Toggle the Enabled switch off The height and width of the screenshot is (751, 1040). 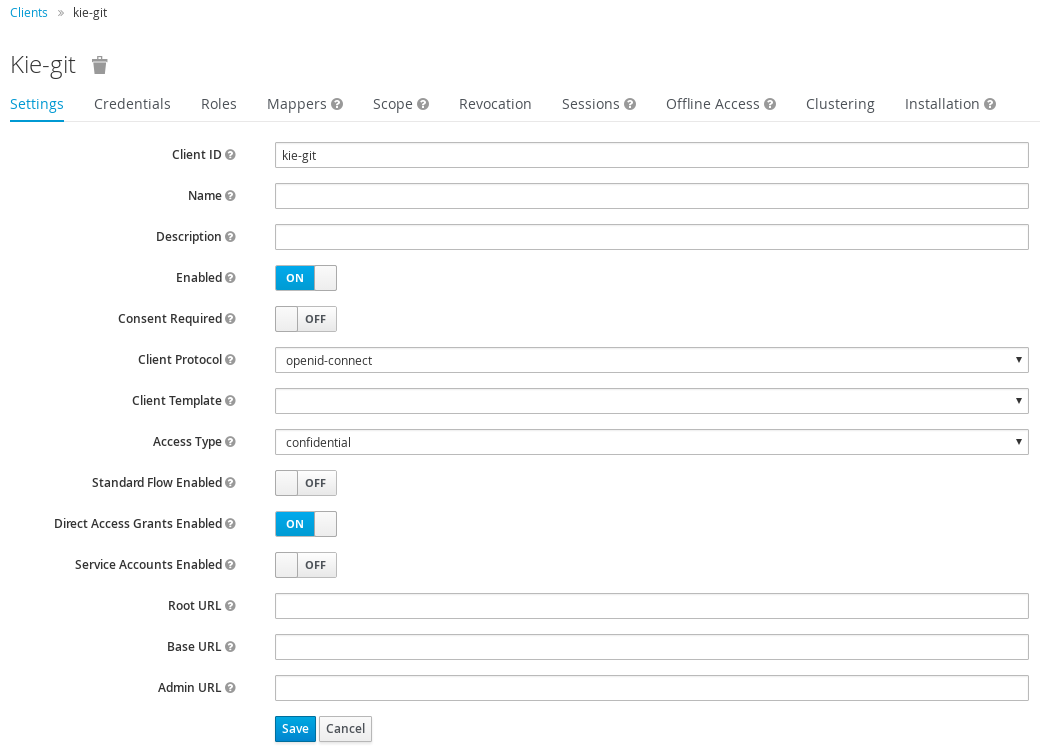pos(306,278)
